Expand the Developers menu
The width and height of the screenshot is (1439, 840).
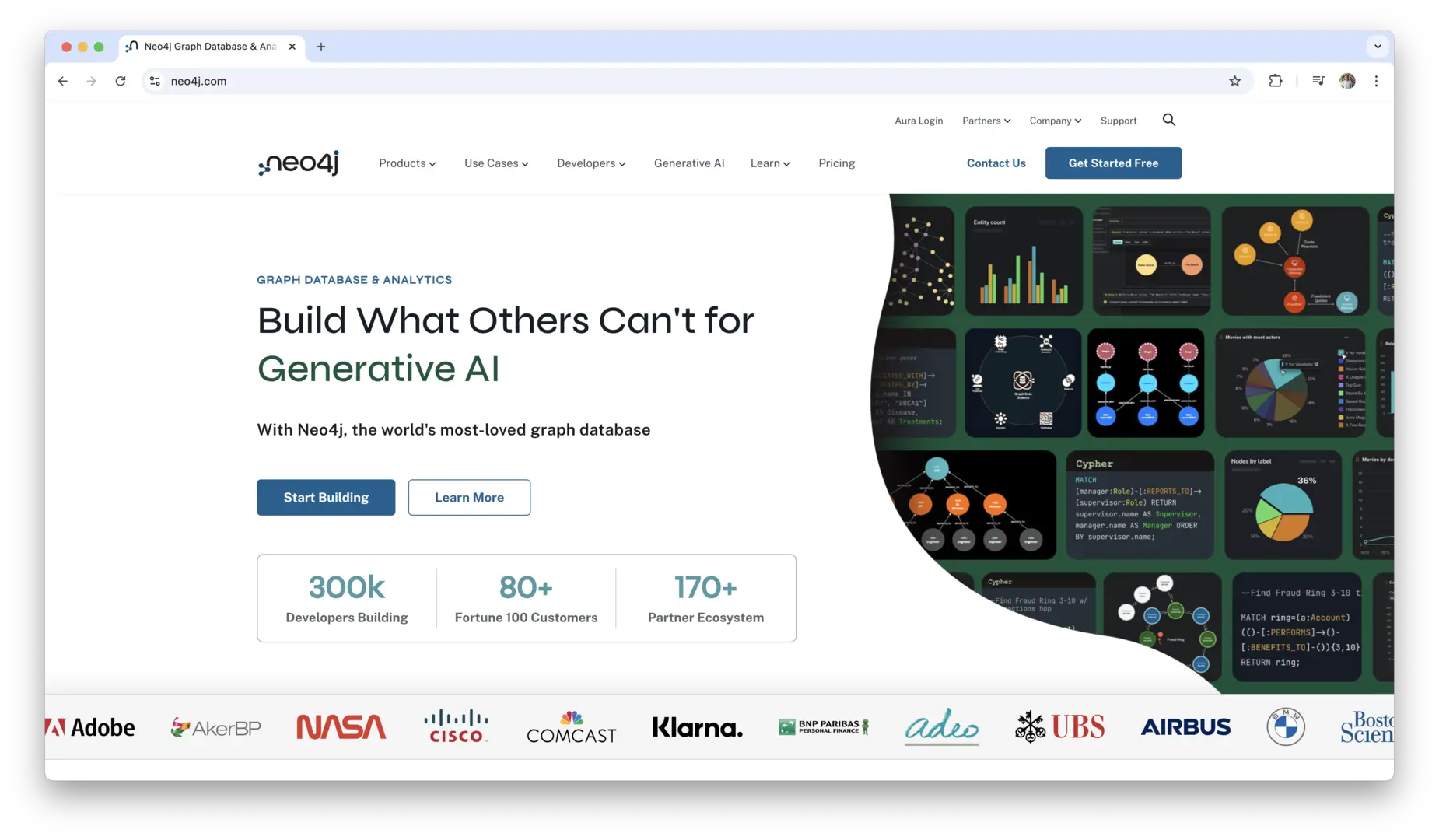click(591, 163)
